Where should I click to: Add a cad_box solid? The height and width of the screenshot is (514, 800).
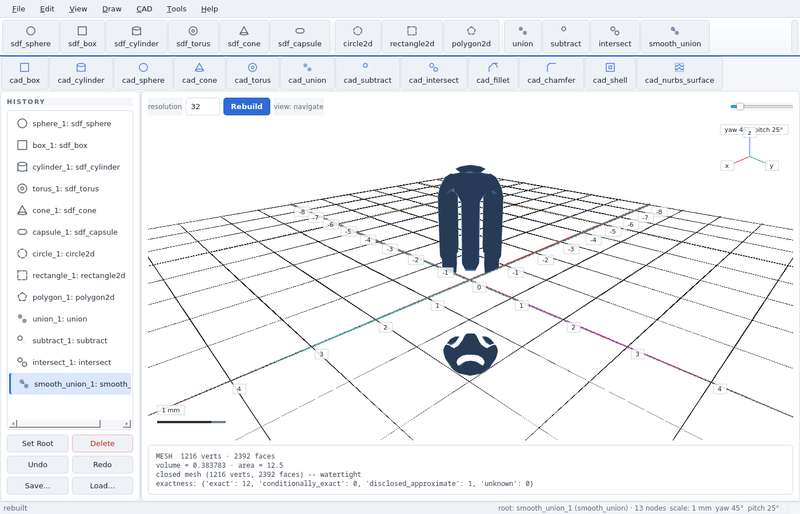24,74
